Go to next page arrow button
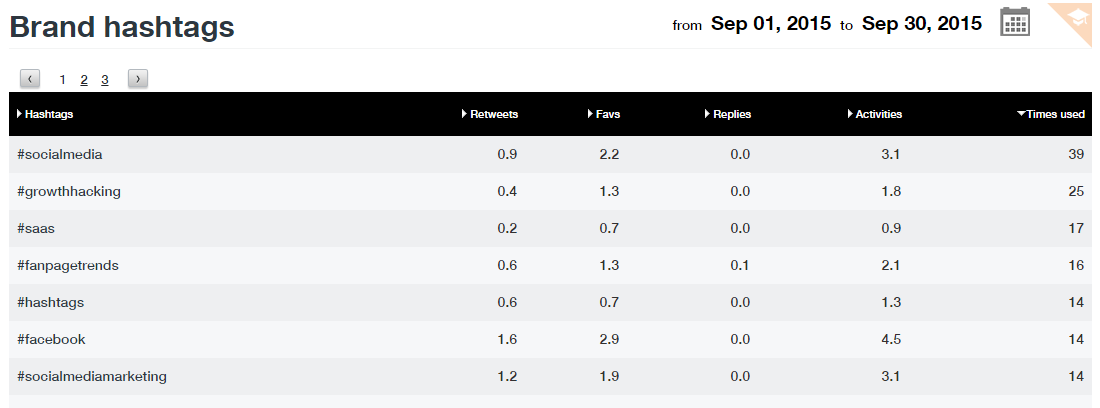 coord(138,79)
